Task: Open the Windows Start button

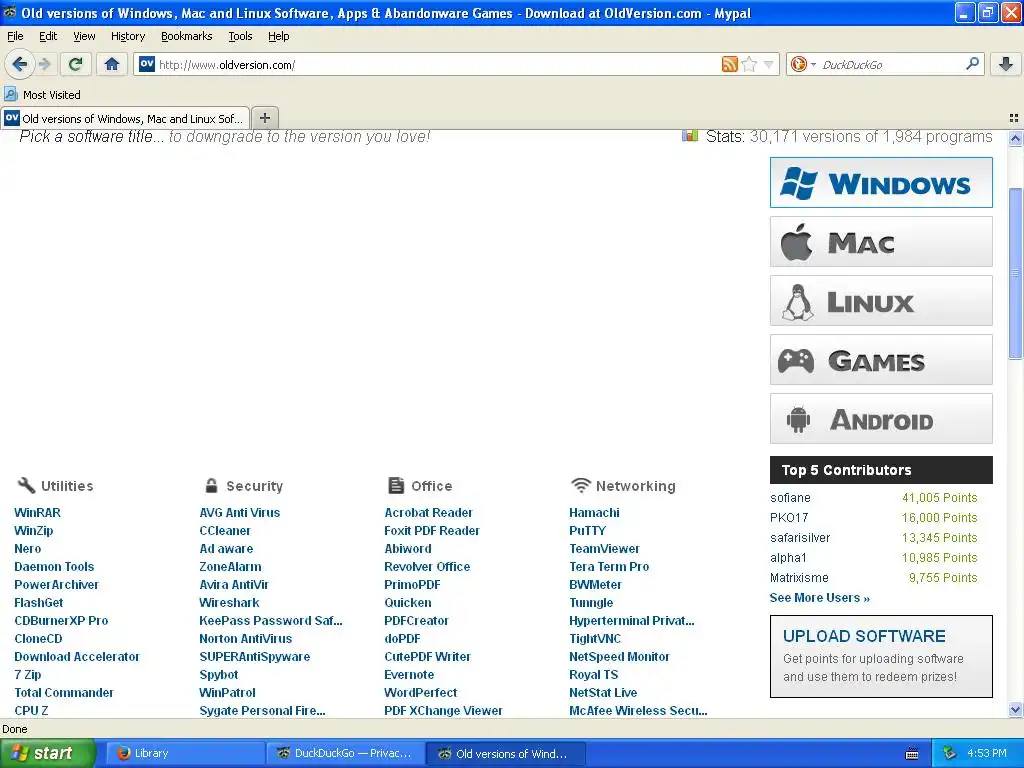Action: 47,753
